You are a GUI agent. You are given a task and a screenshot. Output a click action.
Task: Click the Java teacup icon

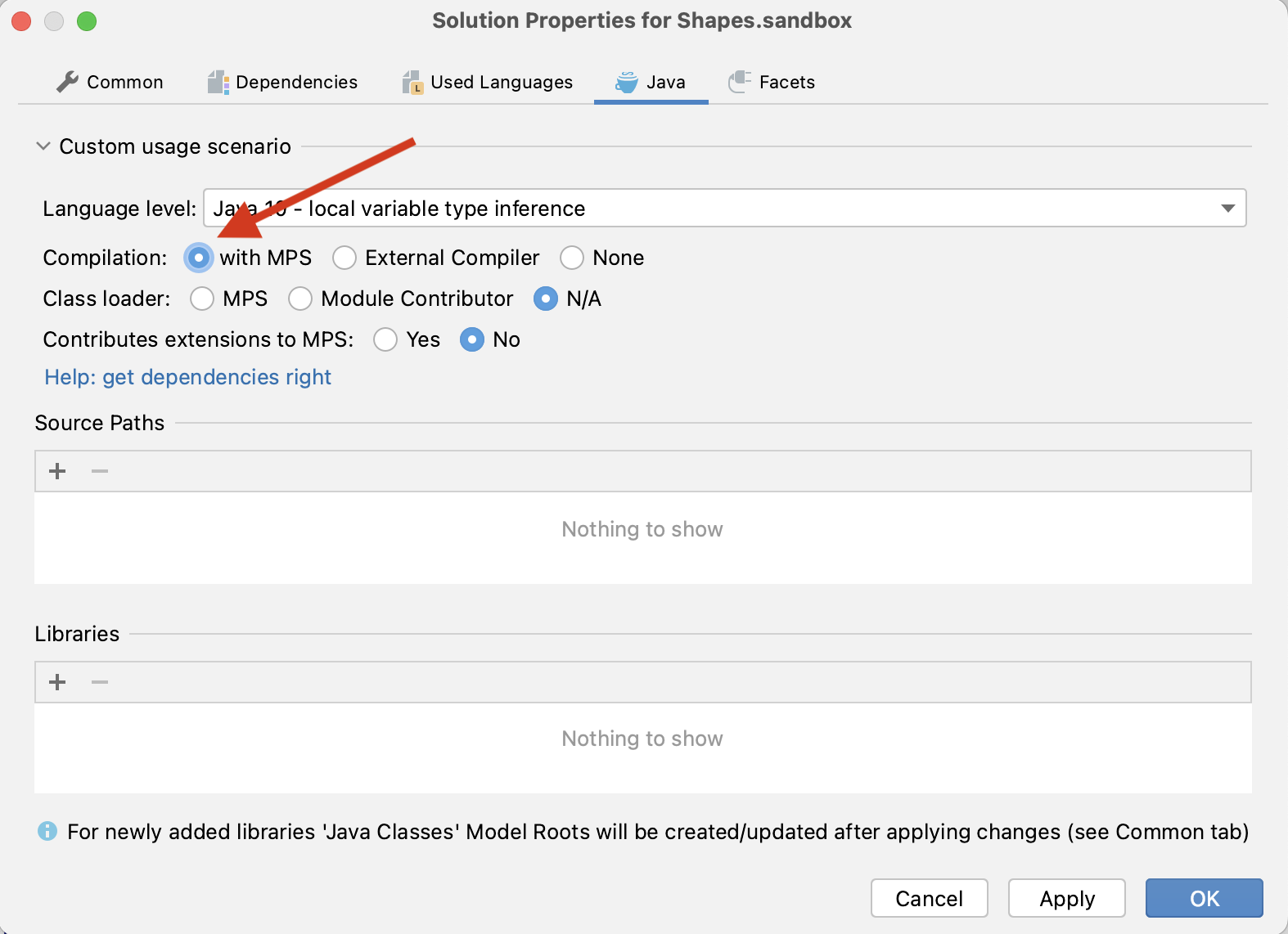pos(626,81)
